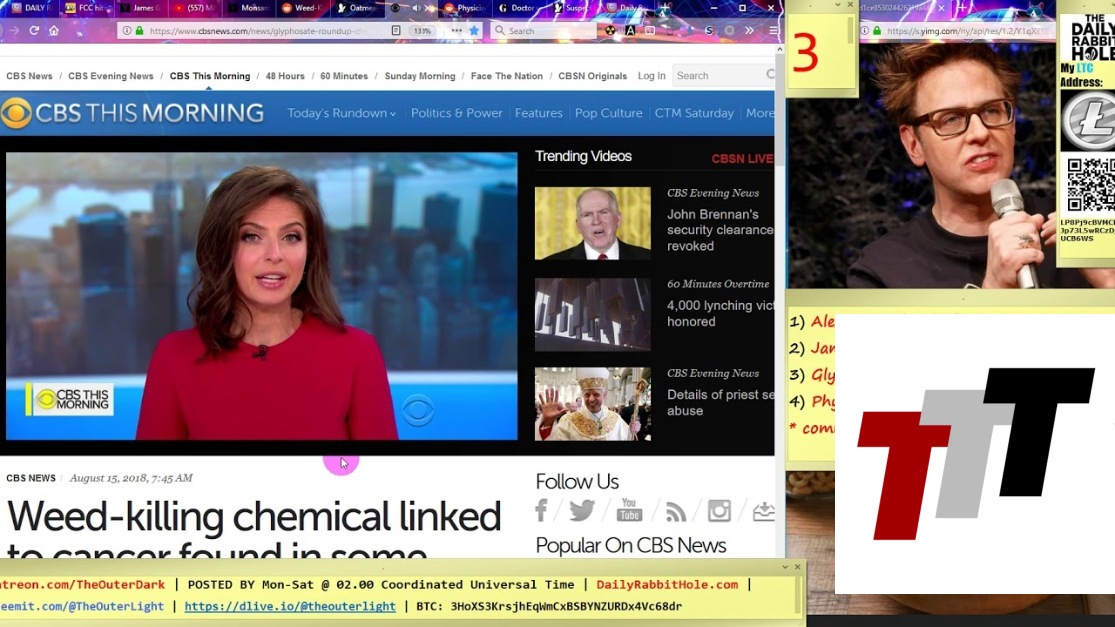Collapse the bottom sticky note with its chevron

click(x=784, y=567)
